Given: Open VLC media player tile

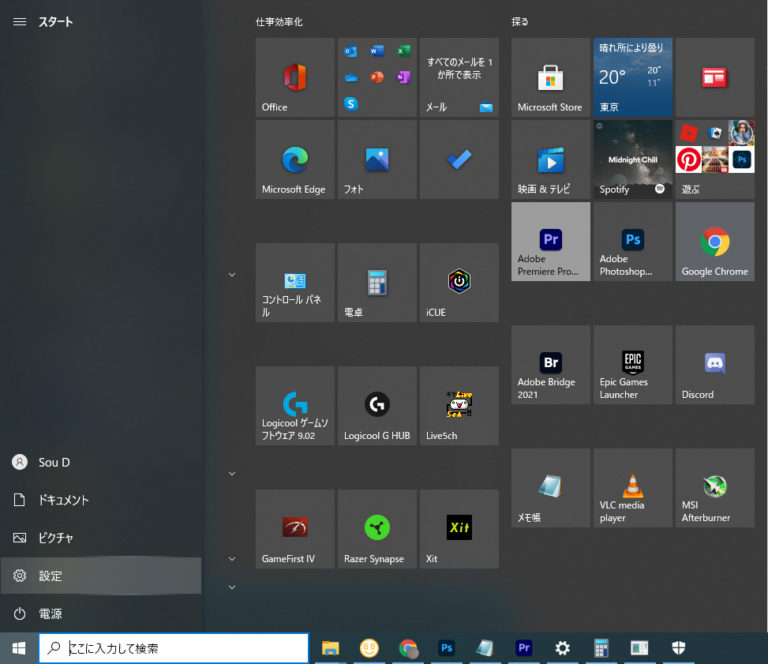Looking at the screenshot, I should [x=632, y=487].
